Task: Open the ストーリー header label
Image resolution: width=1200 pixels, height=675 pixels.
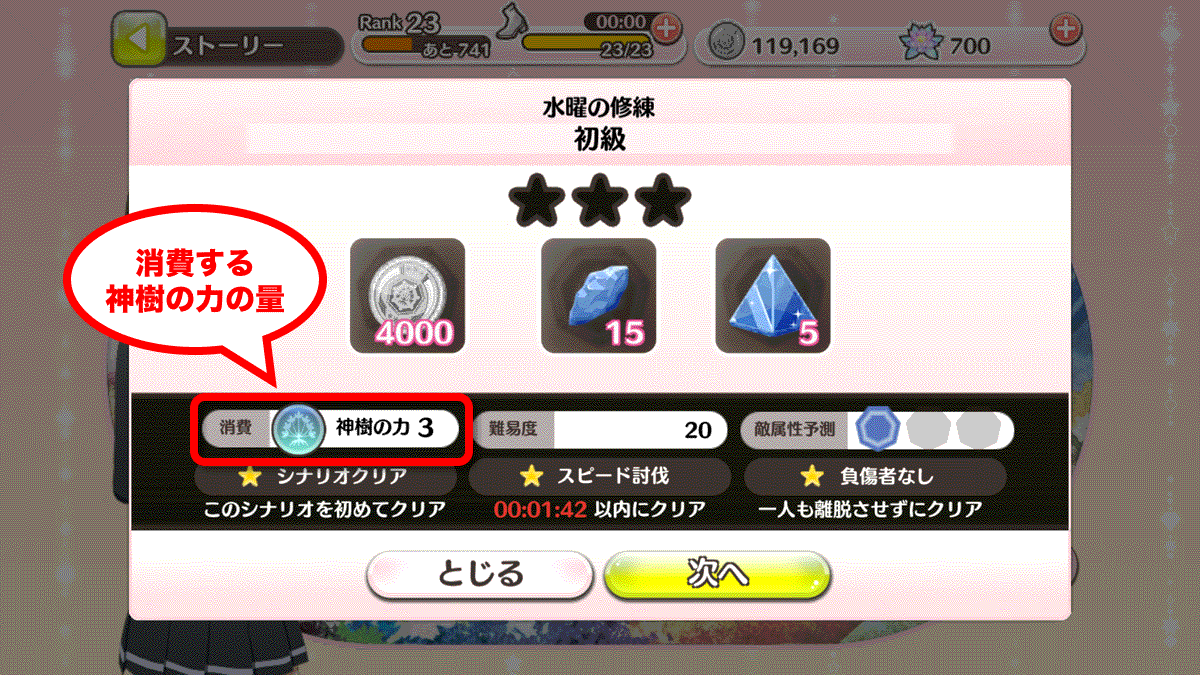Action: pyautogui.click(x=228, y=45)
